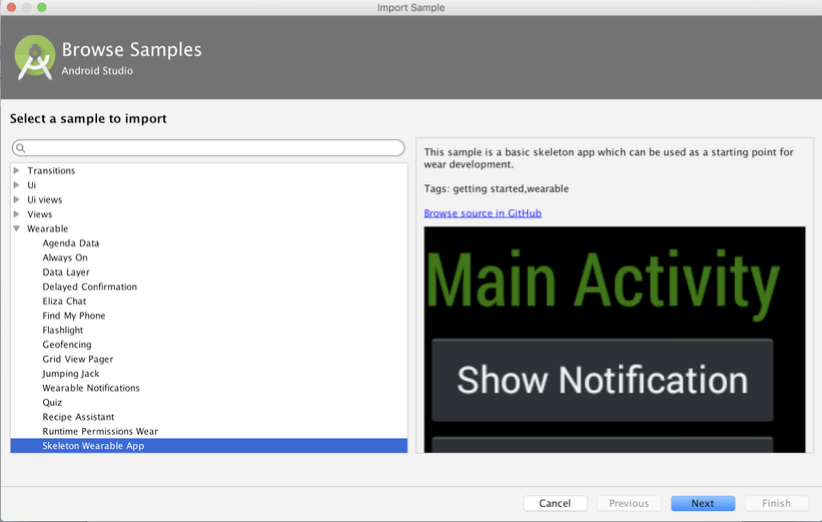Screen dimensions: 822x522
Task: Select the Transitions tree row
Action: tap(209, 170)
